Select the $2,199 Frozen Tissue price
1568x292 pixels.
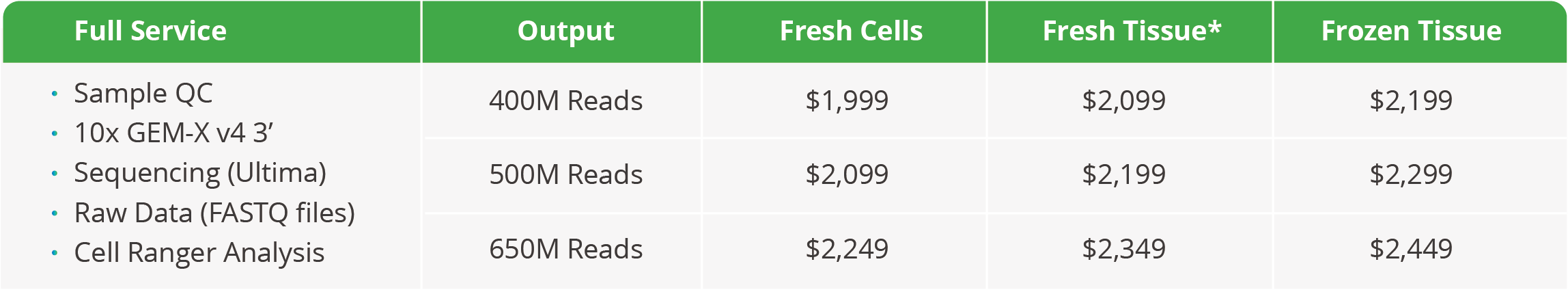pos(1411,101)
